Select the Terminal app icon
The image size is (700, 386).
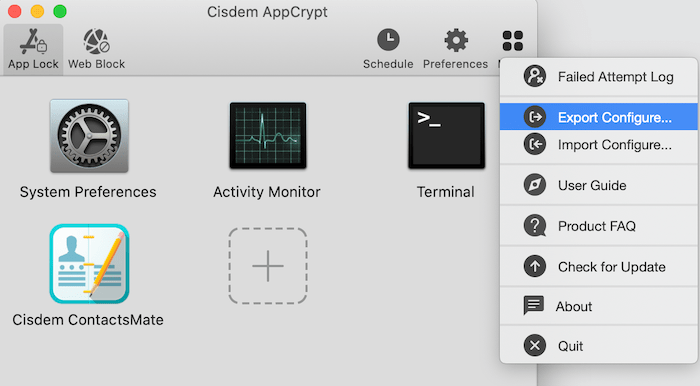446,136
